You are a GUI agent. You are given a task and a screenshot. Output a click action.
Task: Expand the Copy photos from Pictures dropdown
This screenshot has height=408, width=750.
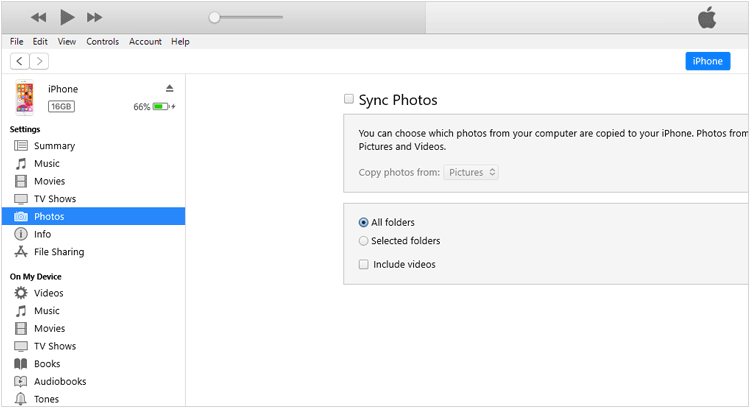[471, 172]
